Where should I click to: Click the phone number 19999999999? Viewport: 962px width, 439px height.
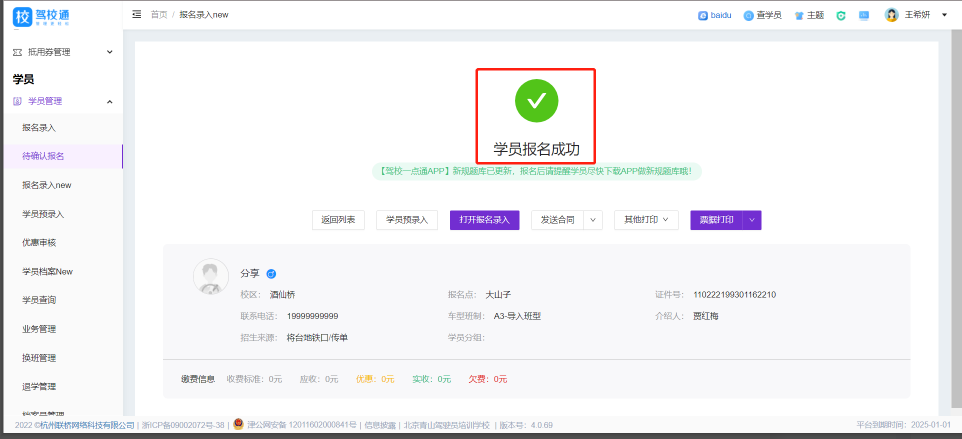click(312, 316)
